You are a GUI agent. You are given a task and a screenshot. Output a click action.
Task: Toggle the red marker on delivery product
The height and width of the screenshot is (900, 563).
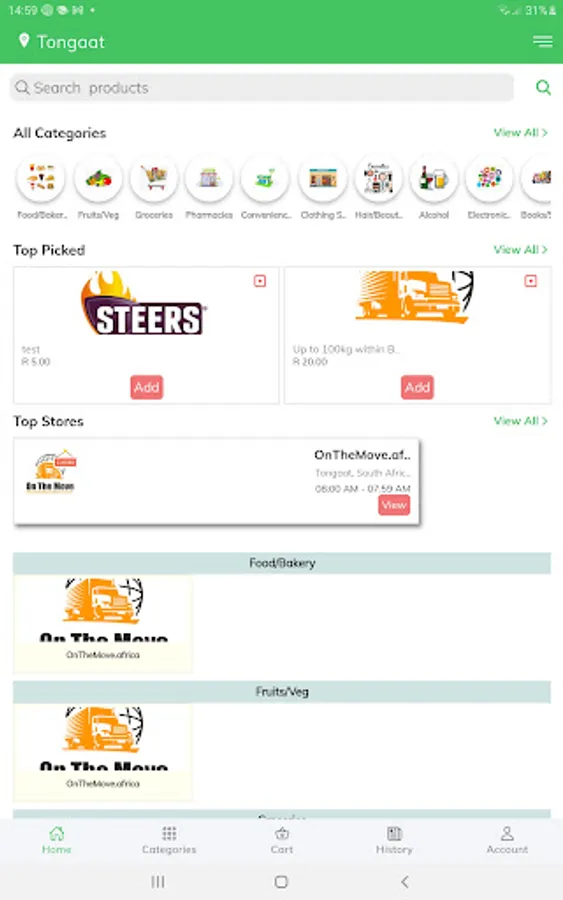[x=530, y=281]
